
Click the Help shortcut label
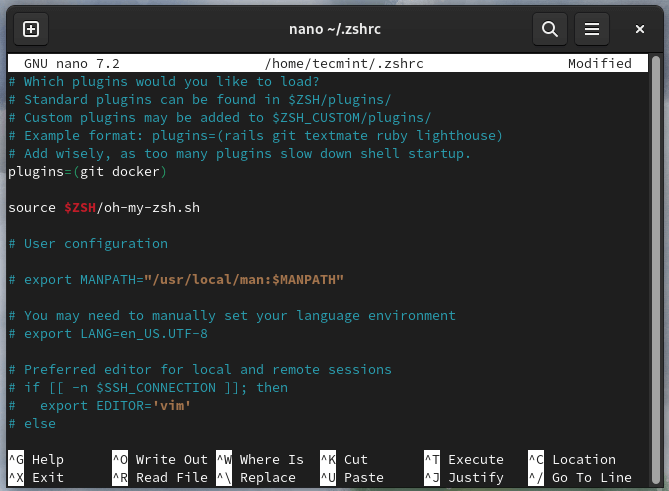47,460
